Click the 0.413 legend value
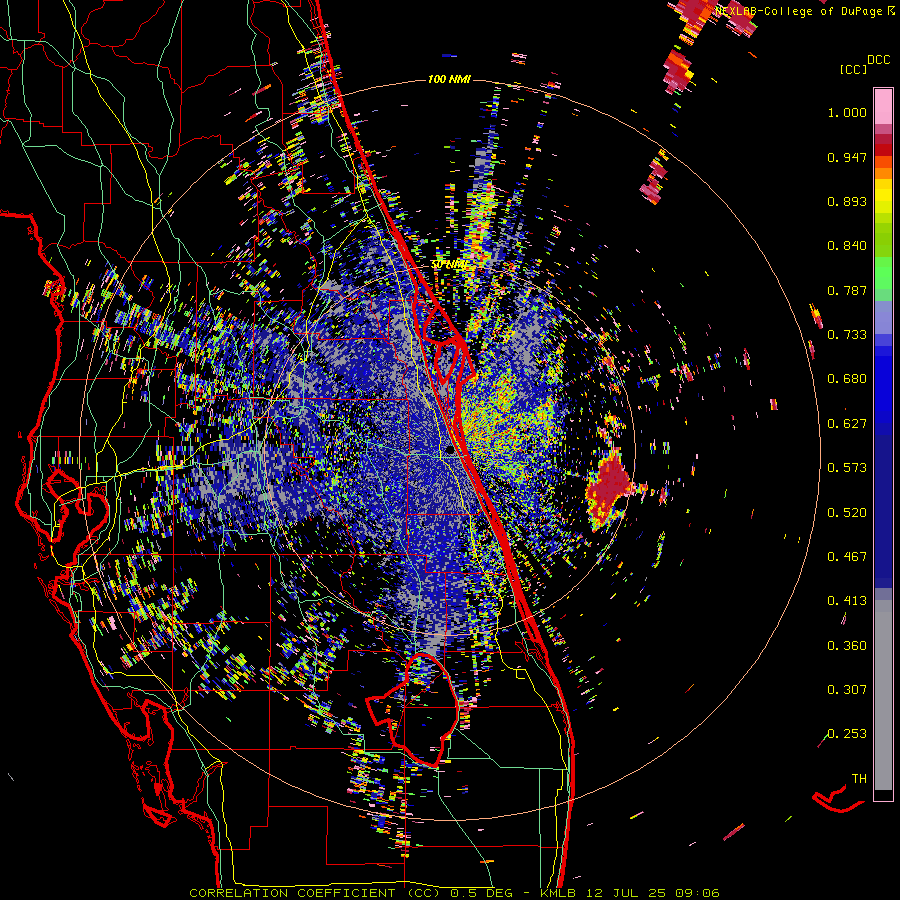900x900 pixels. [x=847, y=601]
